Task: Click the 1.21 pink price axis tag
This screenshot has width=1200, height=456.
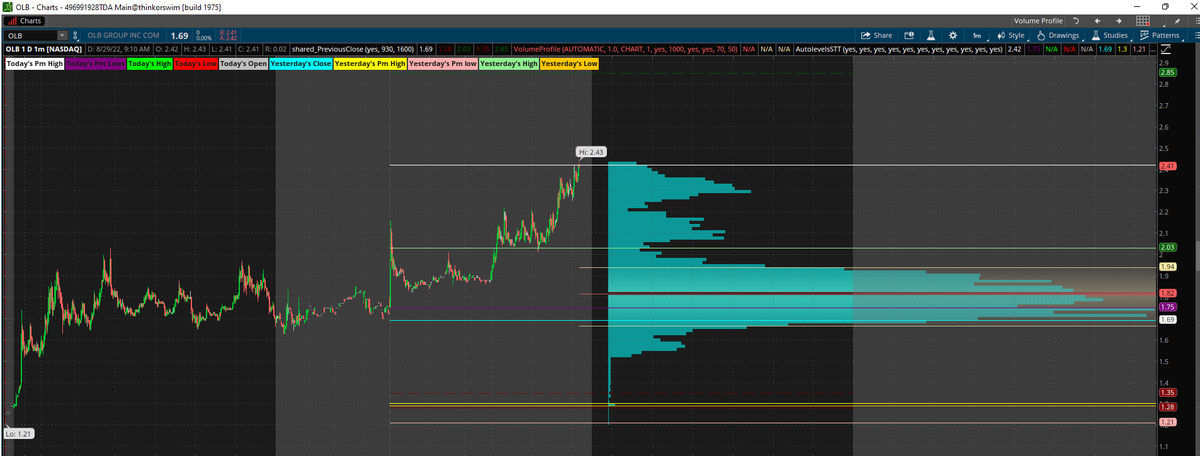Action: point(1166,422)
